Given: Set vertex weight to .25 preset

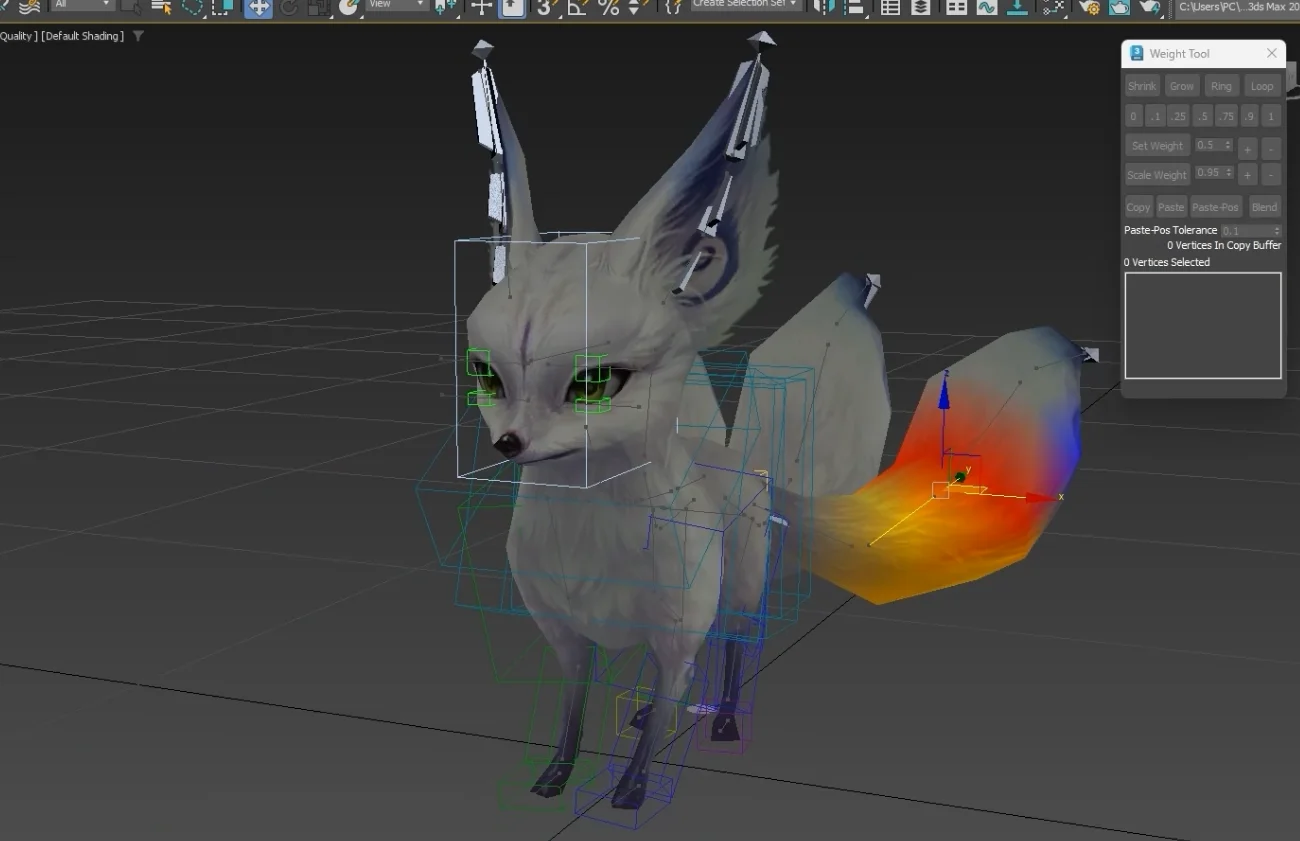Looking at the screenshot, I should tap(1179, 116).
